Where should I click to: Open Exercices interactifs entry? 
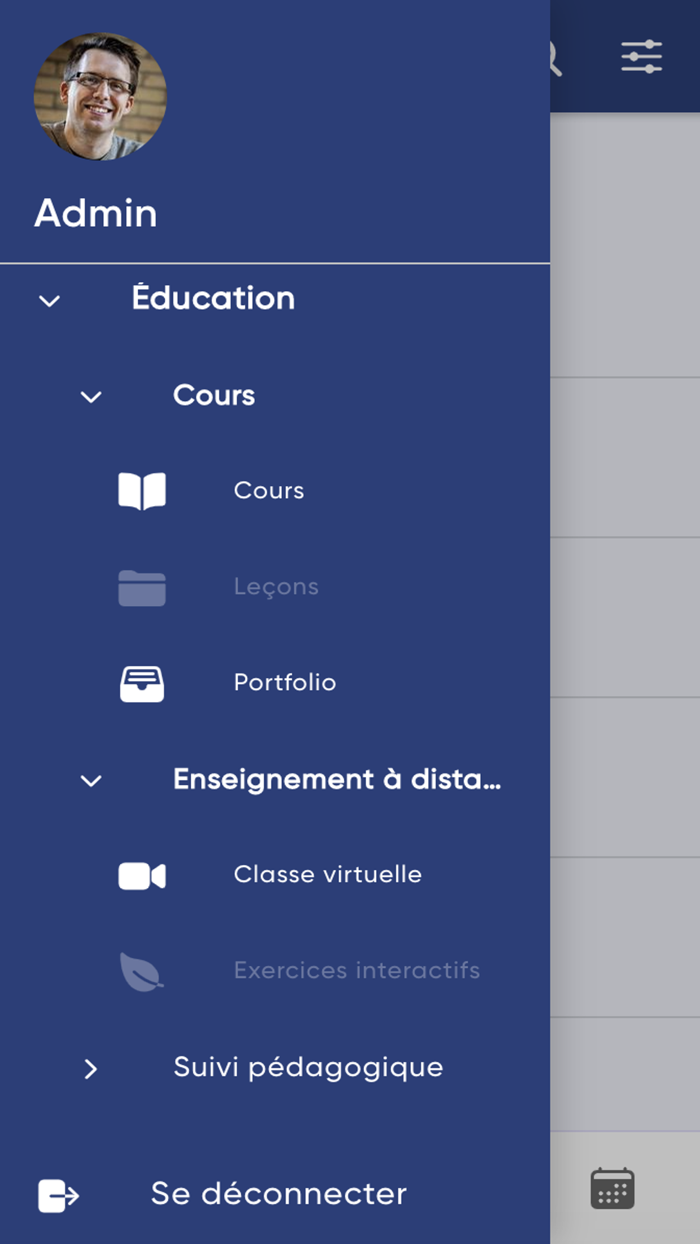tap(357, 971)
